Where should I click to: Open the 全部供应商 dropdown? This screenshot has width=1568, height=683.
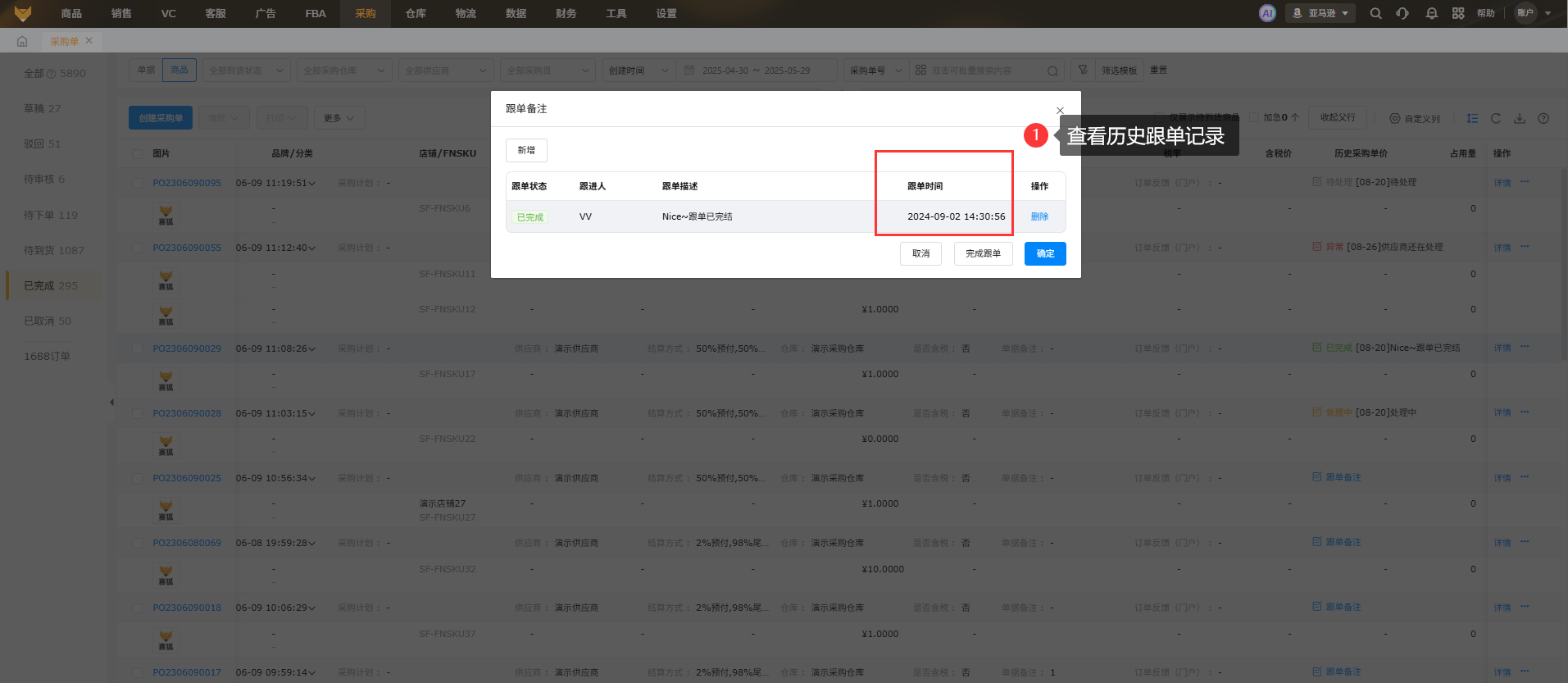pyautogui.click(x=447, y=71)
